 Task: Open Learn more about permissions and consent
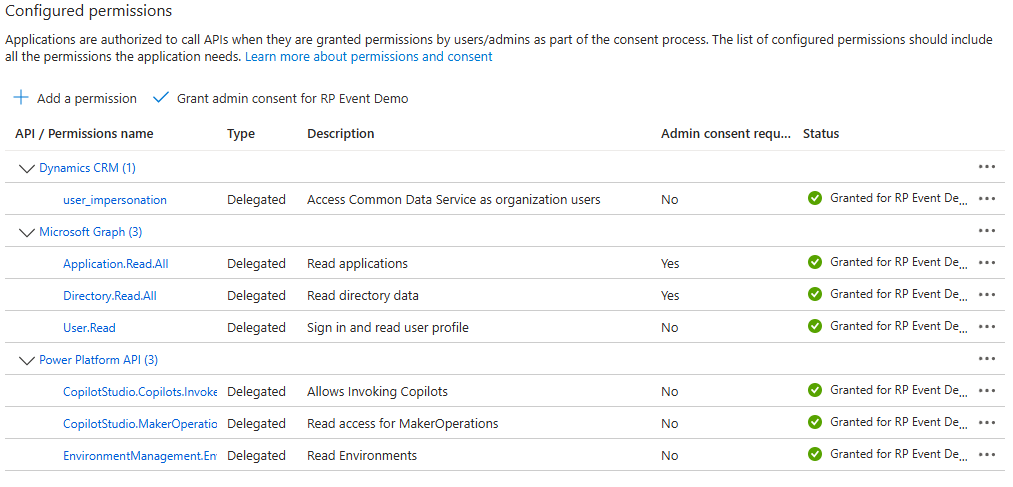(x=368, y=57)
